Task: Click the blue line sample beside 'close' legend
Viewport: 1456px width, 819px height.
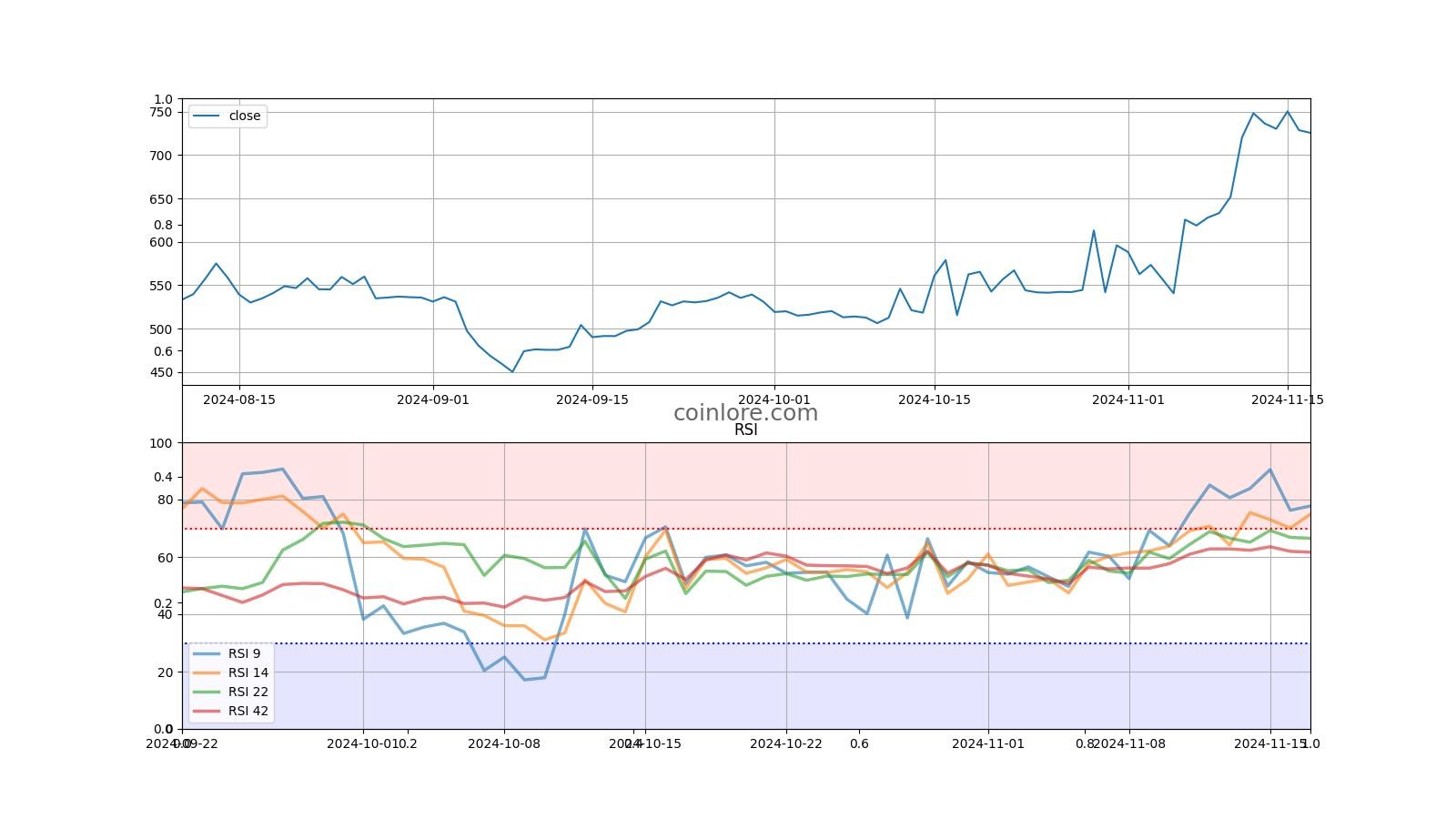Action: 207,116
